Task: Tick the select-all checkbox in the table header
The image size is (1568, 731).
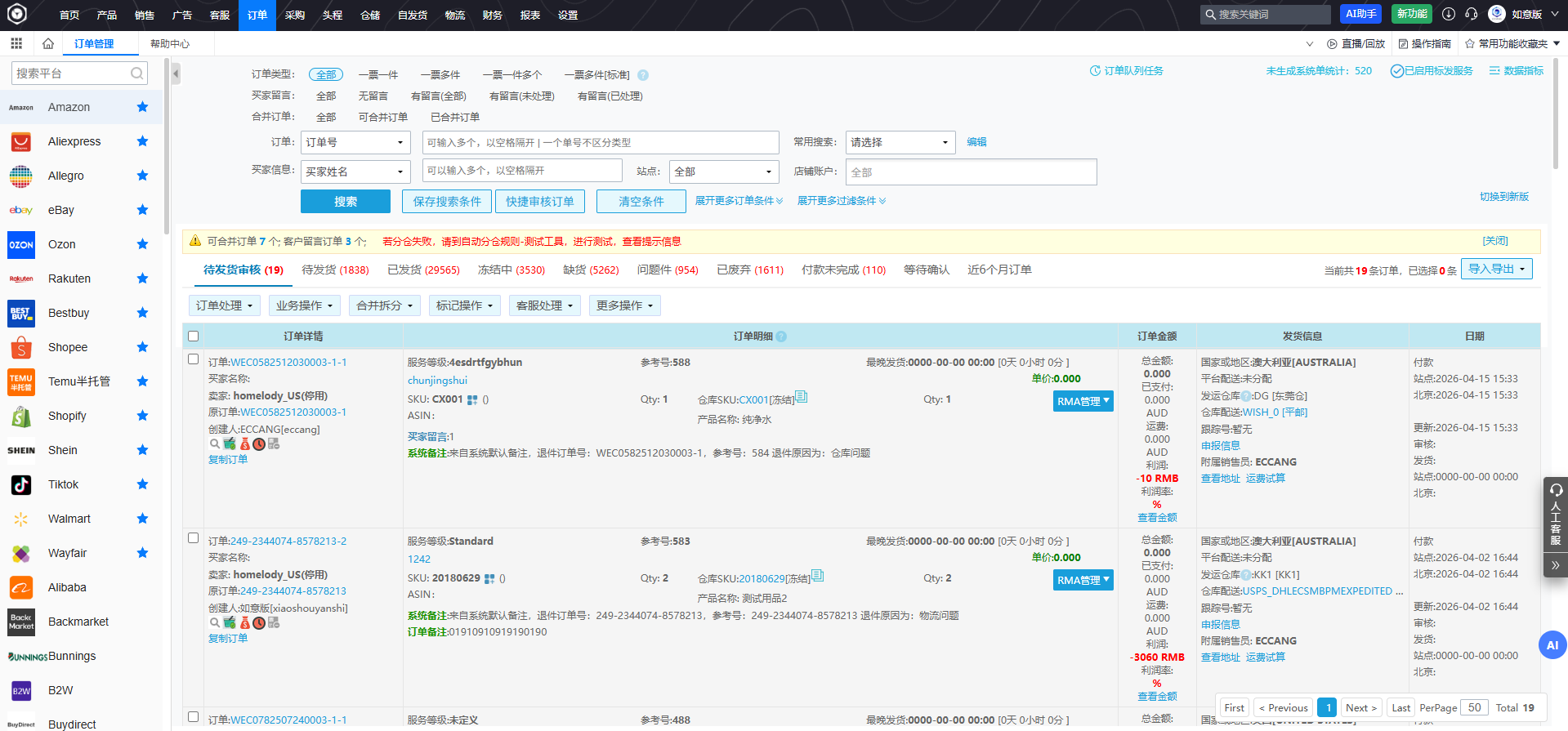Action: pyautogui.click(x=194, y=336)
